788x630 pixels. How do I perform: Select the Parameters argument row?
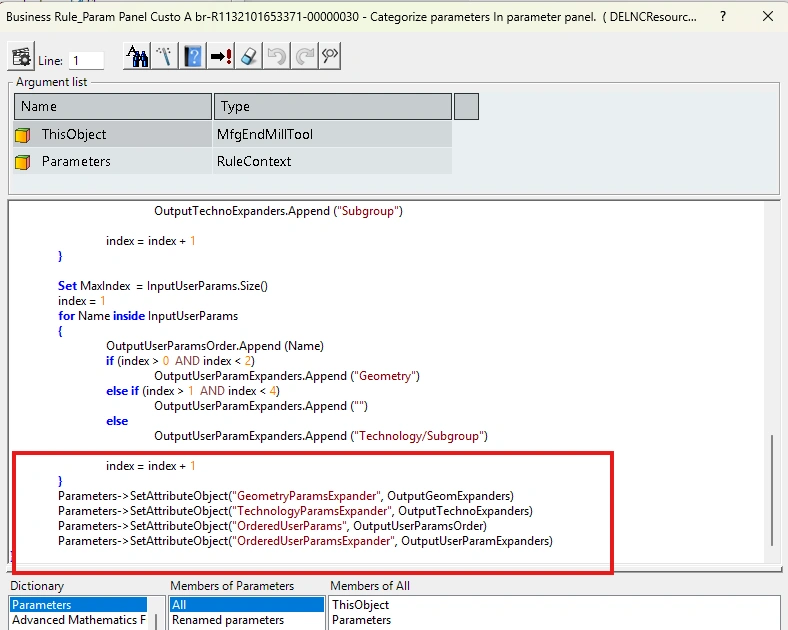pos(232,161)
